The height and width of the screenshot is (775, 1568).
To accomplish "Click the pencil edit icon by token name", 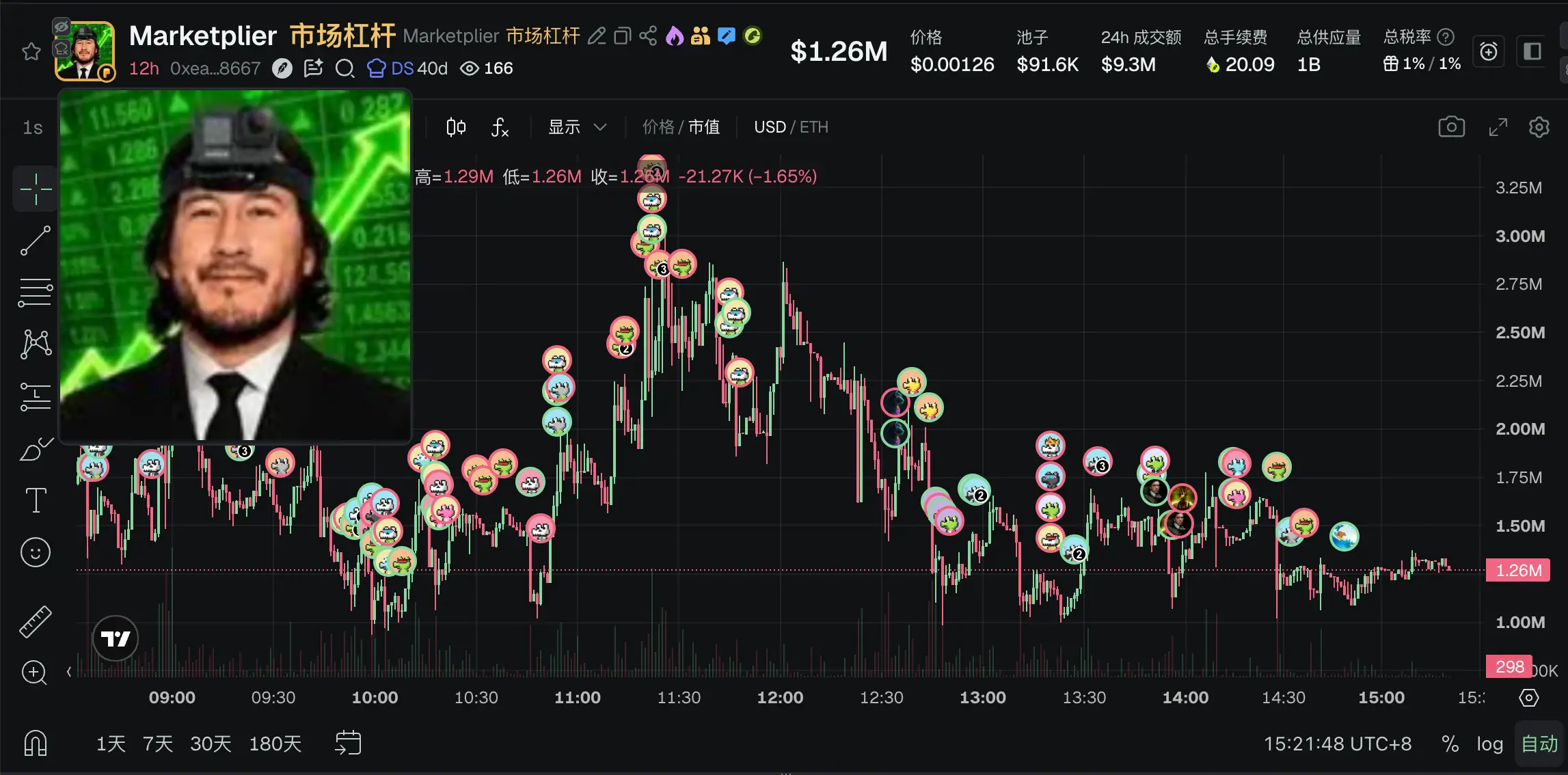I will (597, 36).
